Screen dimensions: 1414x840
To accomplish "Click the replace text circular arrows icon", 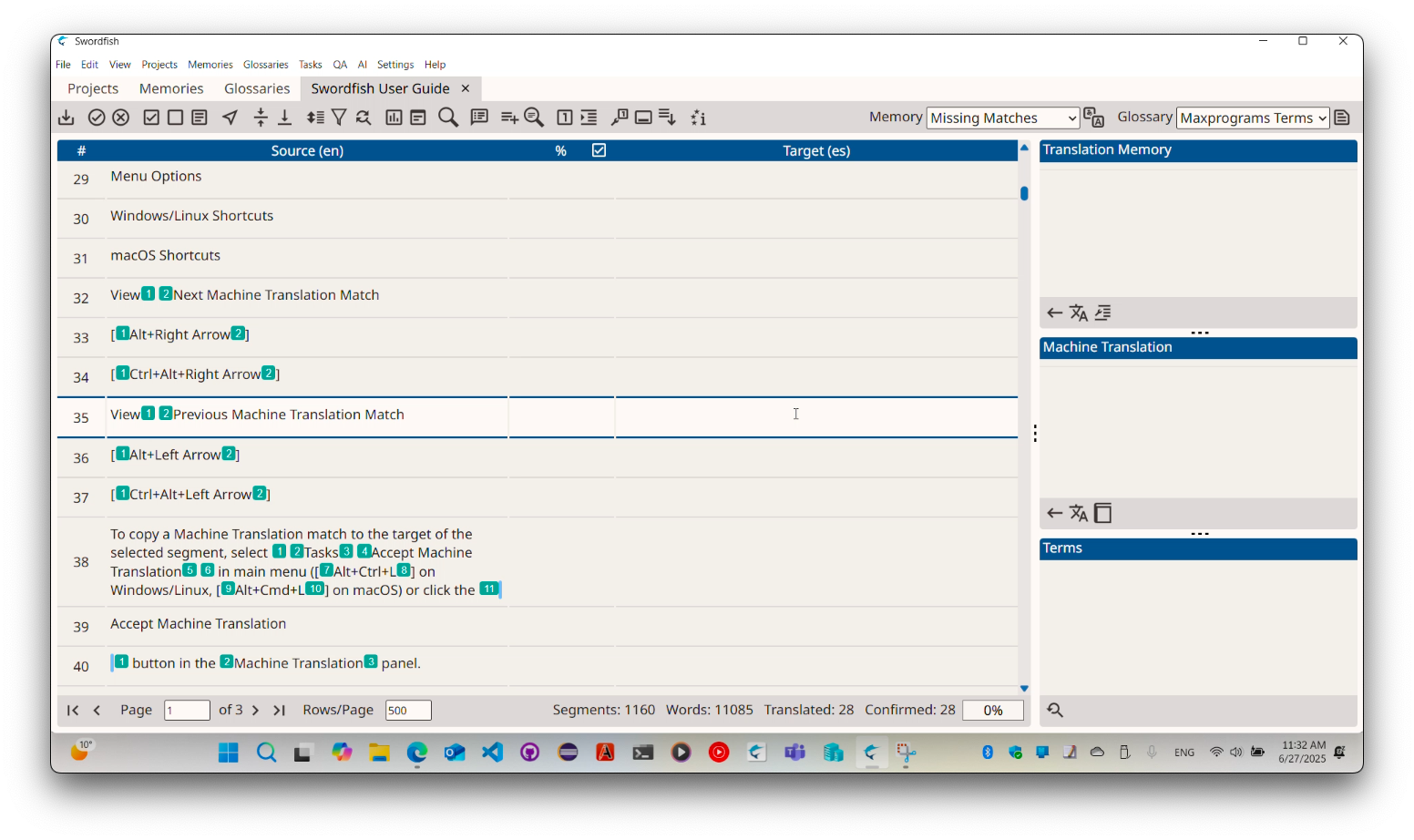I will (x=364, y=118).
